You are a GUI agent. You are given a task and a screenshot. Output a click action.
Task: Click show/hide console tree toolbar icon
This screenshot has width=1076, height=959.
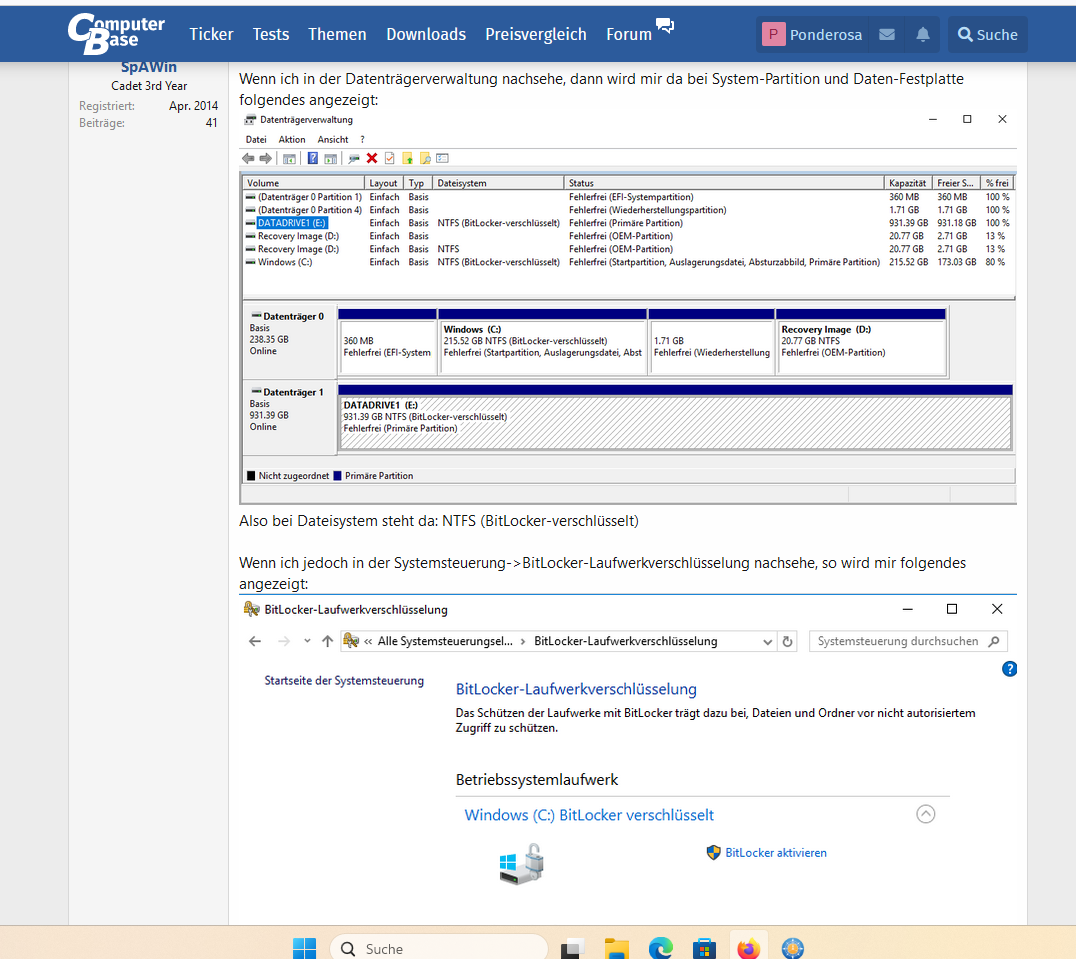290,158
